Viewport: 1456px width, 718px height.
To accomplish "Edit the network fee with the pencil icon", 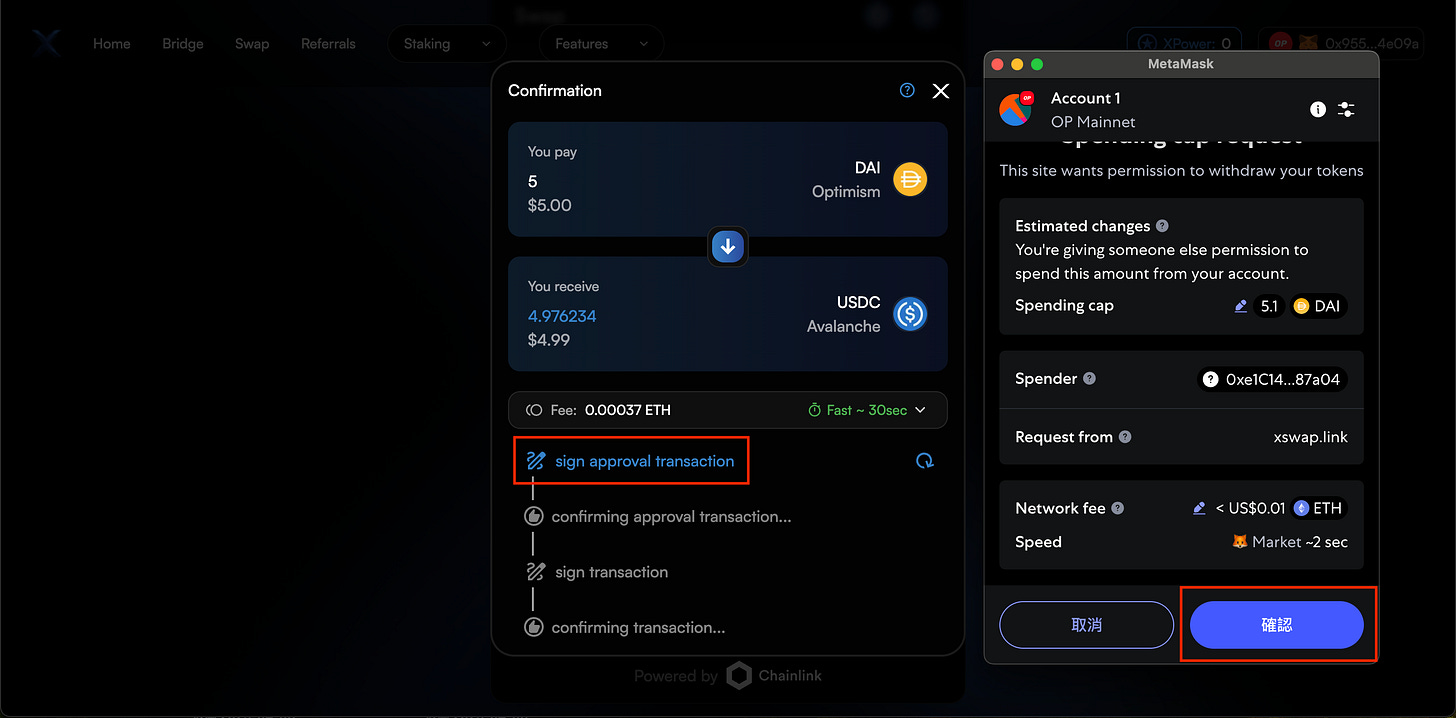I will (1199, 508).
